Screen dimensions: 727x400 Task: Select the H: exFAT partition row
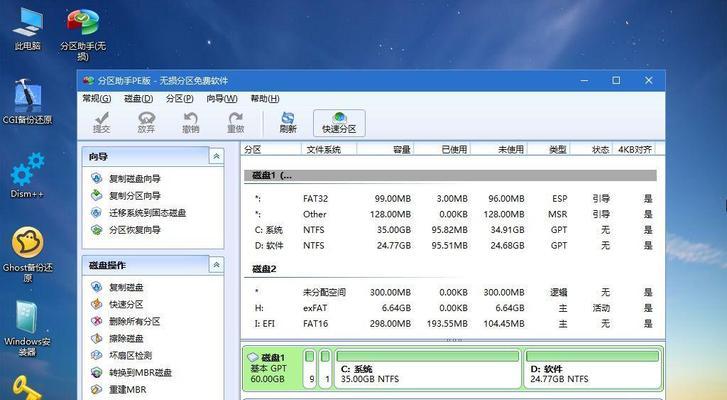(450, 308)
